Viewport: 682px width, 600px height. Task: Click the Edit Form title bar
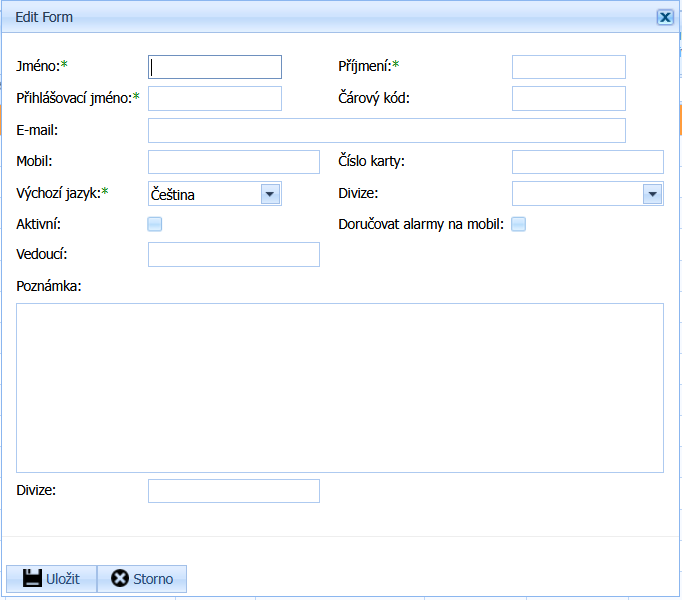point(300,17)
